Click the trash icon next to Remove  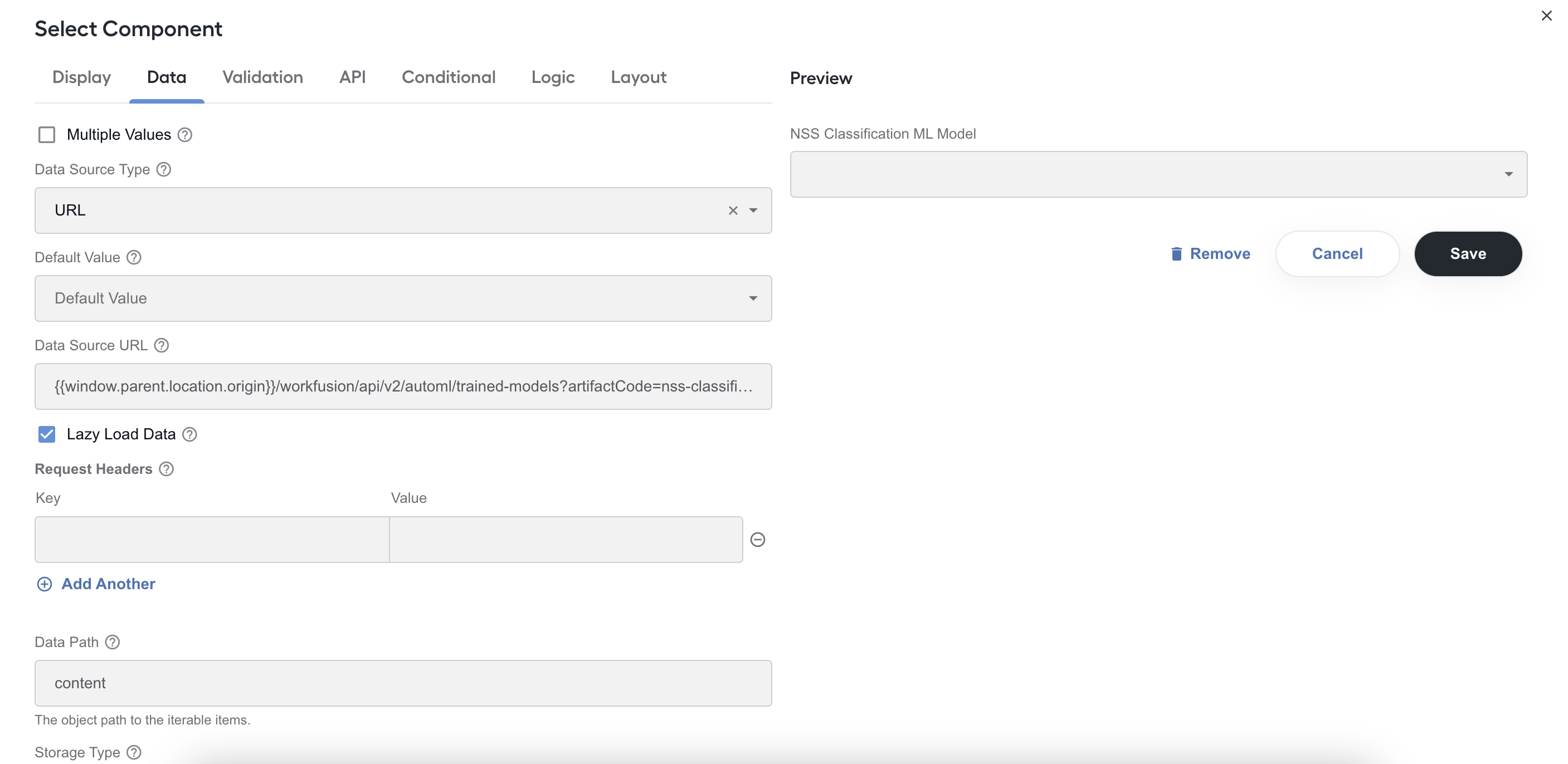pos(1177,254)
